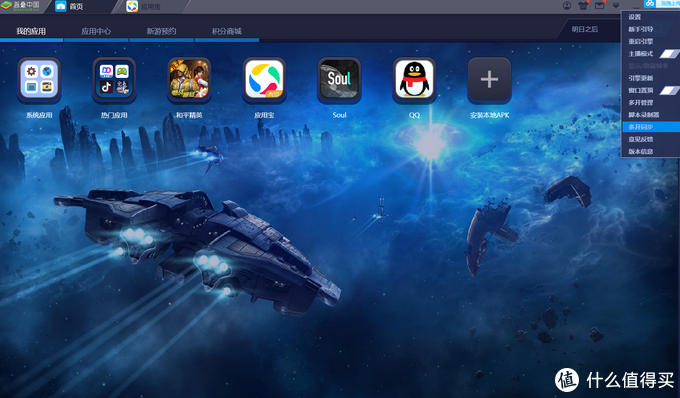
Task: Select the 新游预约 tab
Action: pyautogui.click(x=161, y=31)
